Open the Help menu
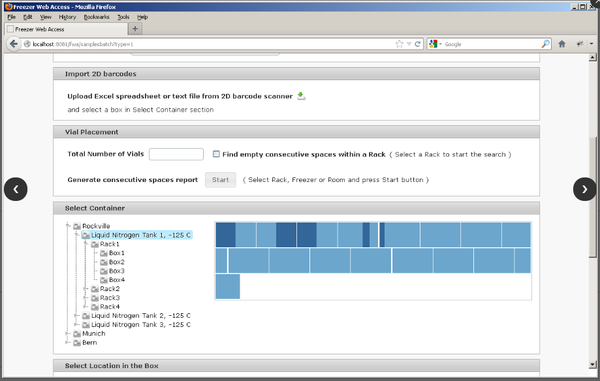 (142, 17)
